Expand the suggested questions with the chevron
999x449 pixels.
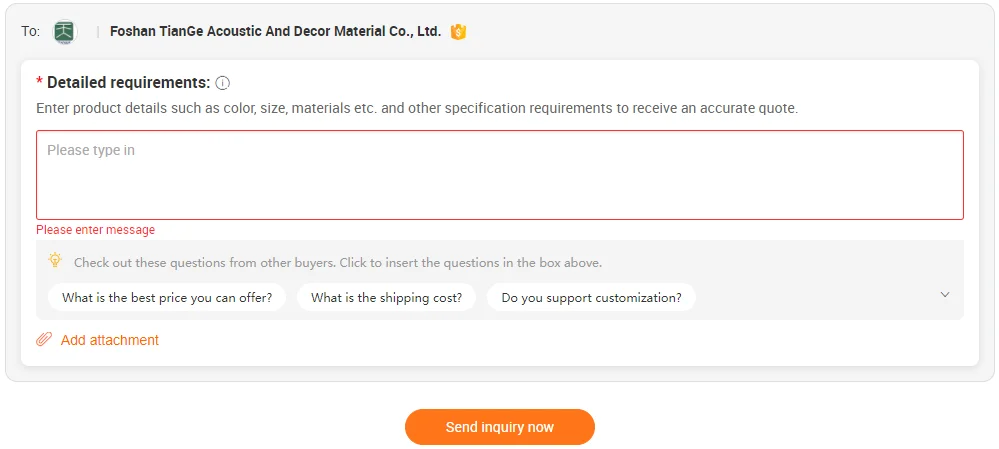point(945,295)
